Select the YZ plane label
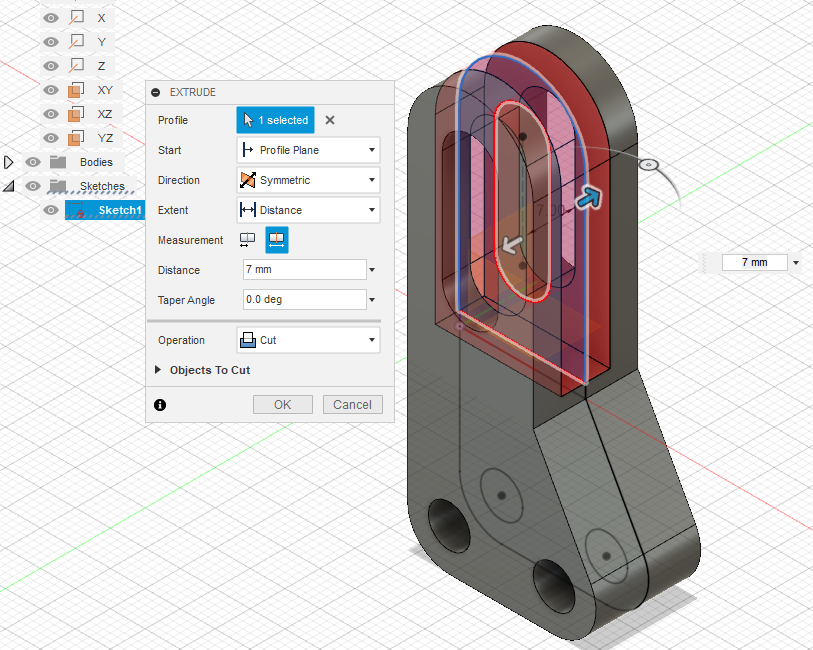Image resolution: width=813 pixels, height=650 pixels. click(105, 138)
